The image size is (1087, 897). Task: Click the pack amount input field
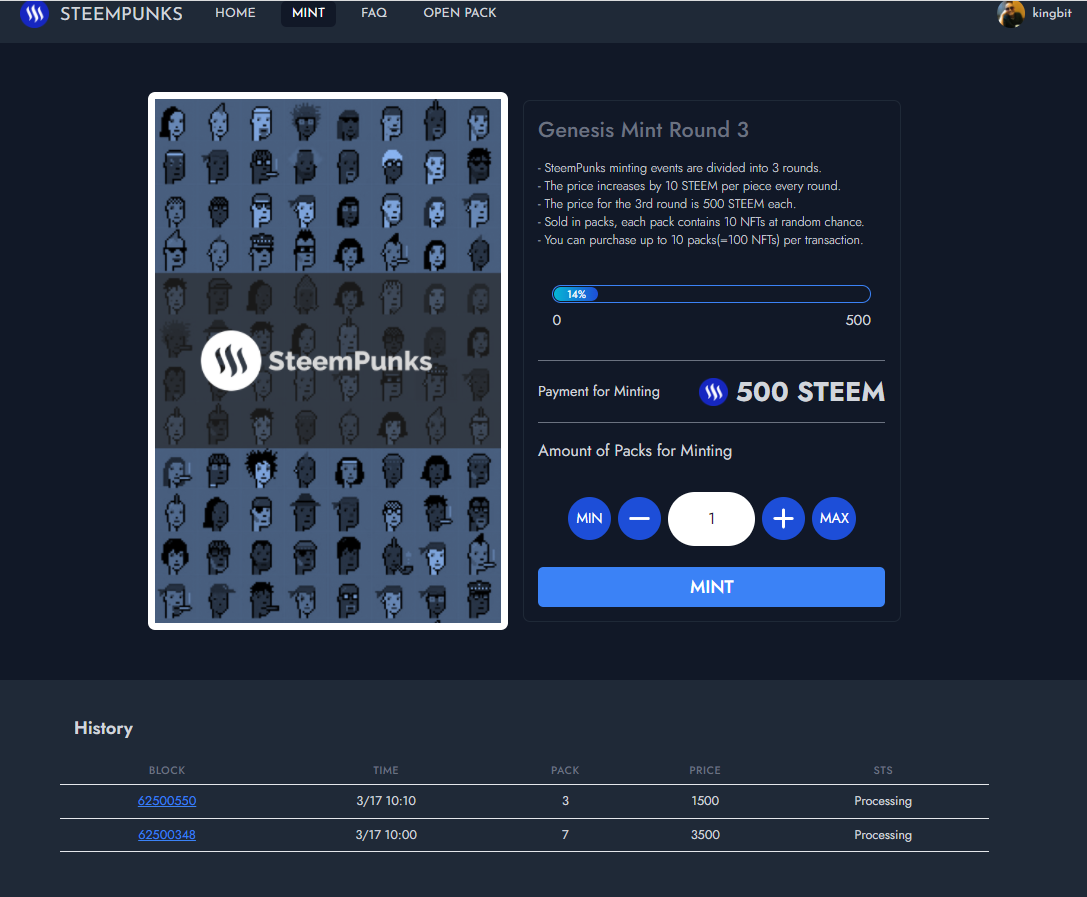[711, 519]
